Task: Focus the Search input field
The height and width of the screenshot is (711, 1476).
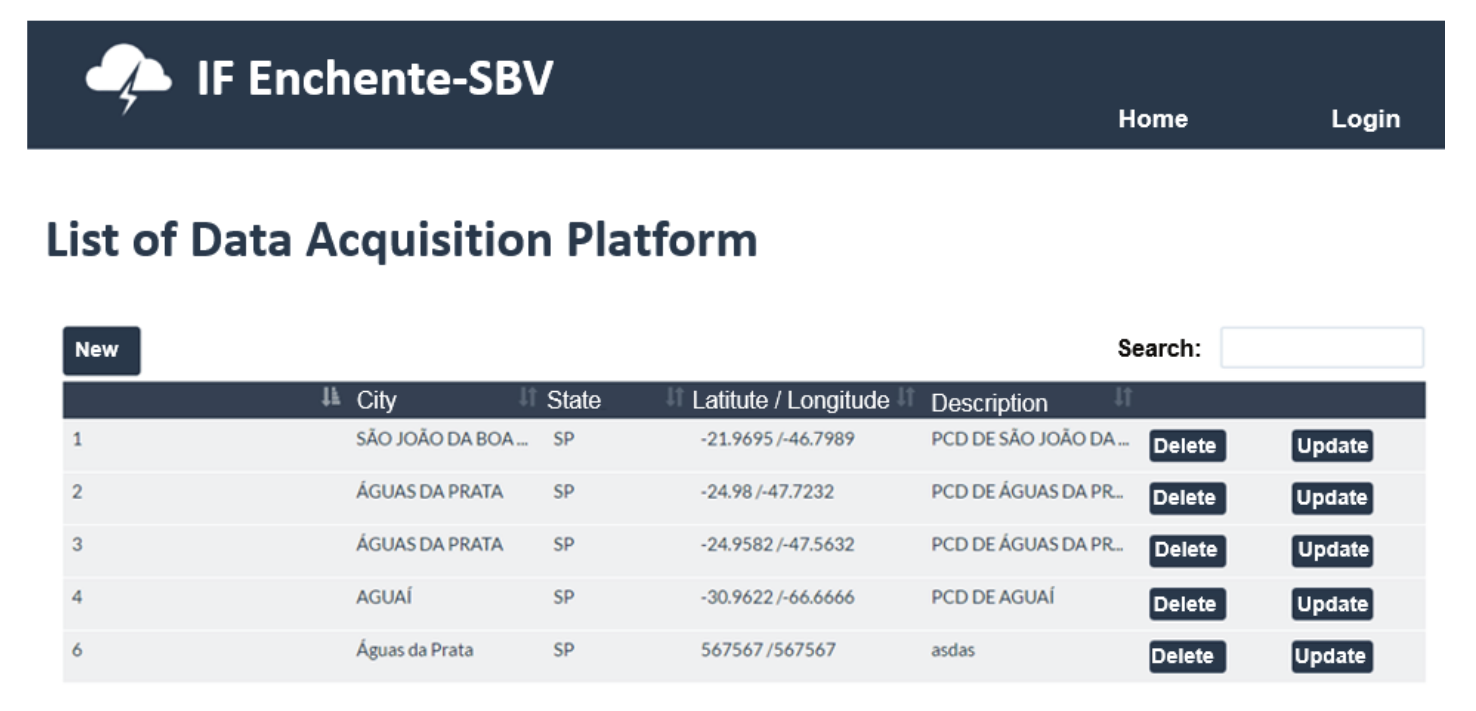Action: tap(1321, 348)
